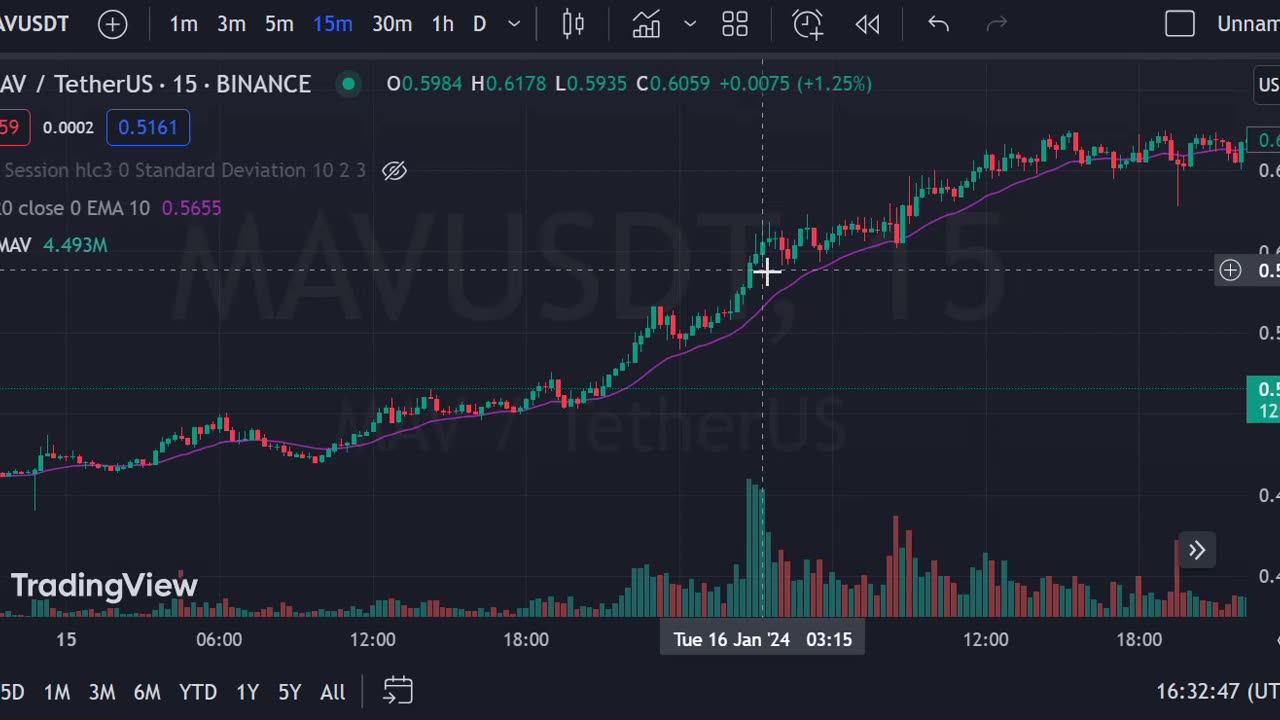The image size is (1280, 720).
Task: Click the 16:32:47 UTC clock
Action: [x=1217, y=692]
